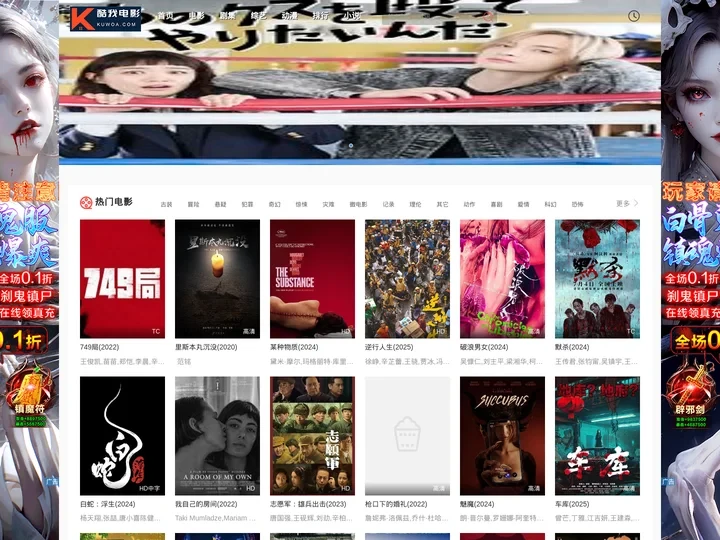720x540 pixels.
Task: Filter hot movies by 微电影
Action: 358,204
